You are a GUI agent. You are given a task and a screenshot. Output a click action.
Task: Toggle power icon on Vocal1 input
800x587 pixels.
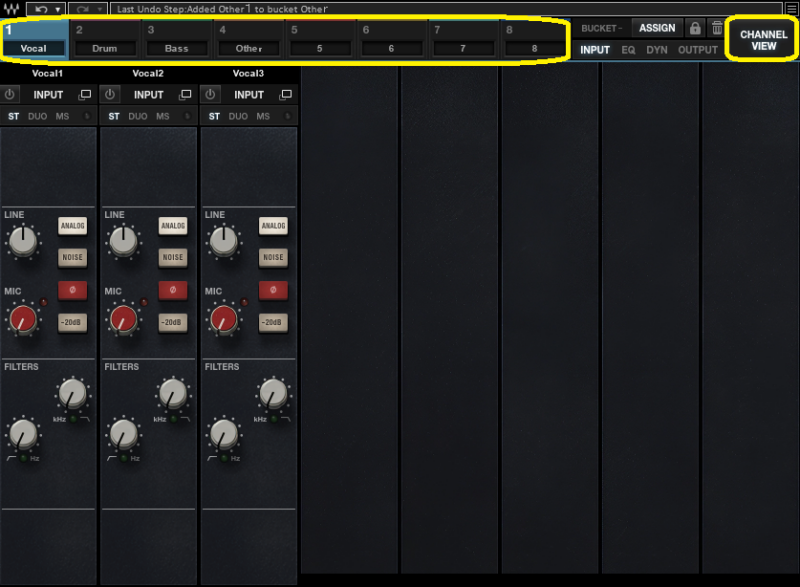pyautogui.click(x=10, y=95)
